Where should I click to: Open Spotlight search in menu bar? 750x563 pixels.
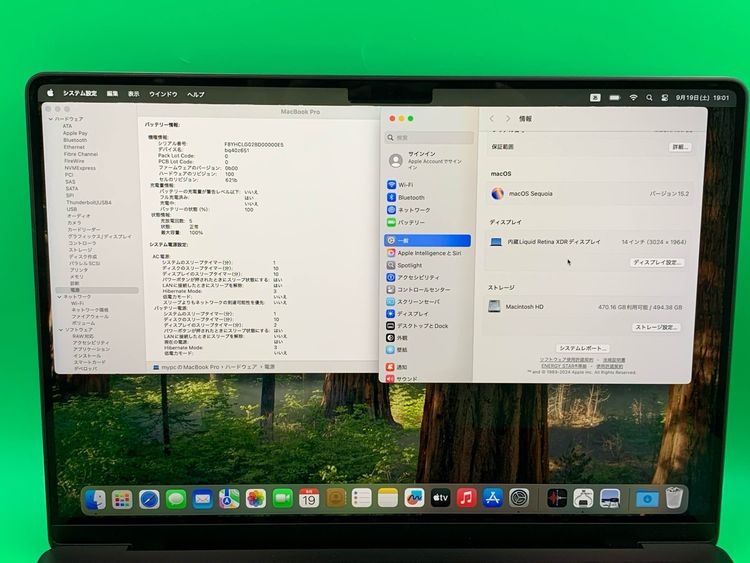pos(649,98)
